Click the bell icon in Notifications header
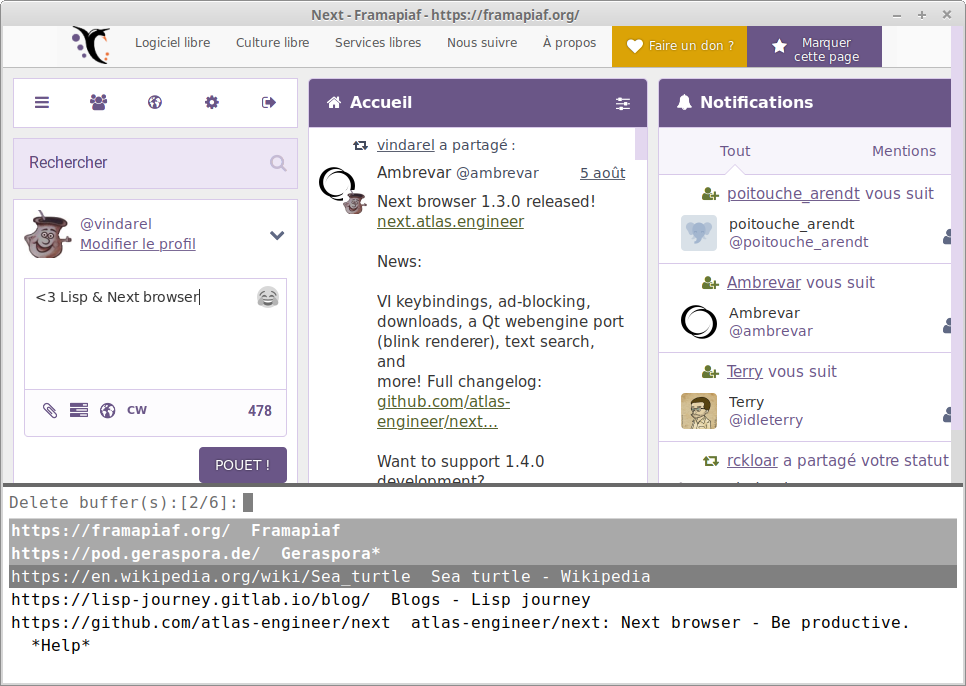Screen dimensions: 966x686 tap(684, 102)
